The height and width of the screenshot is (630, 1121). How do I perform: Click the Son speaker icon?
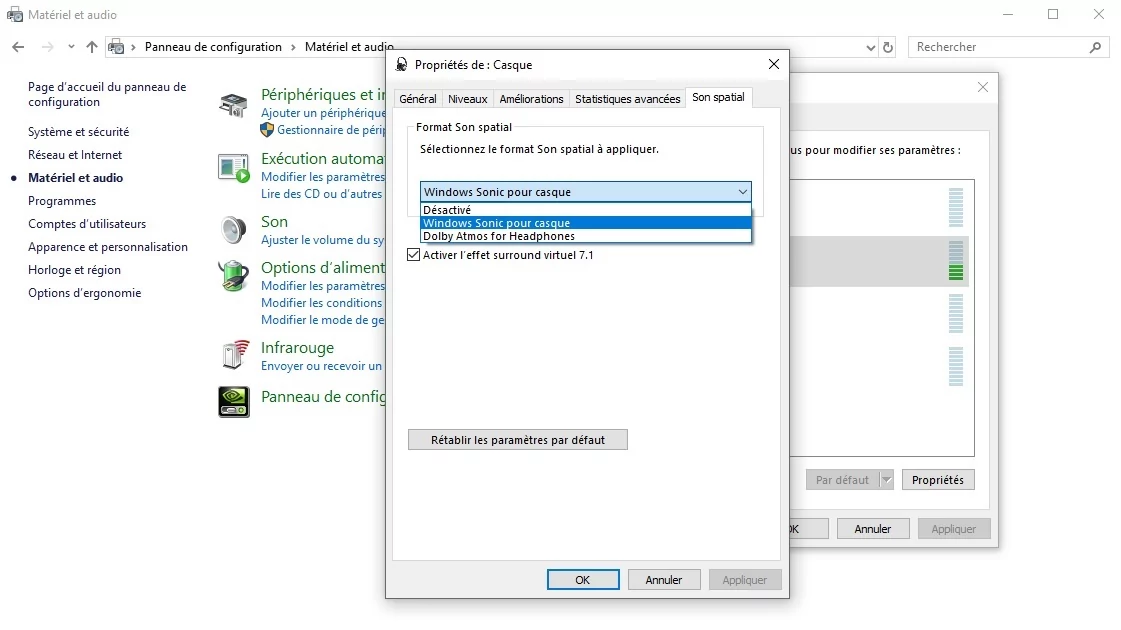click(234, 230)
